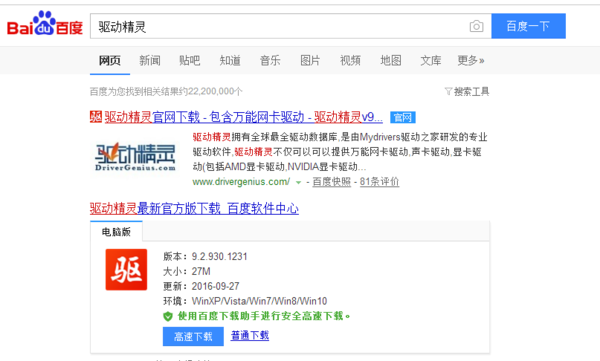Click the 高速下载 button

pos(193,336)
